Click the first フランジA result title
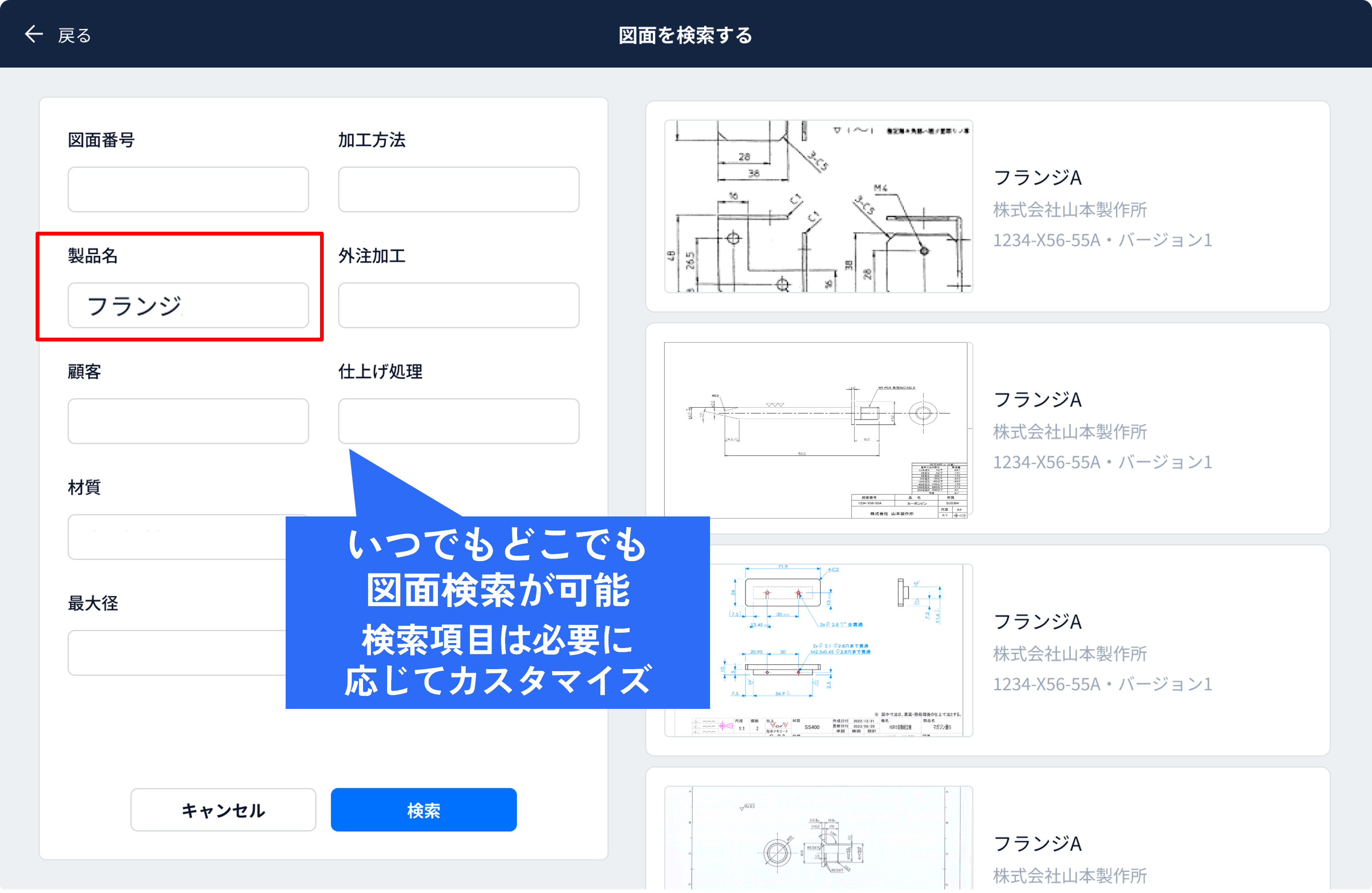Viewport: 1372px width, 893px height. pos(1037,178)
